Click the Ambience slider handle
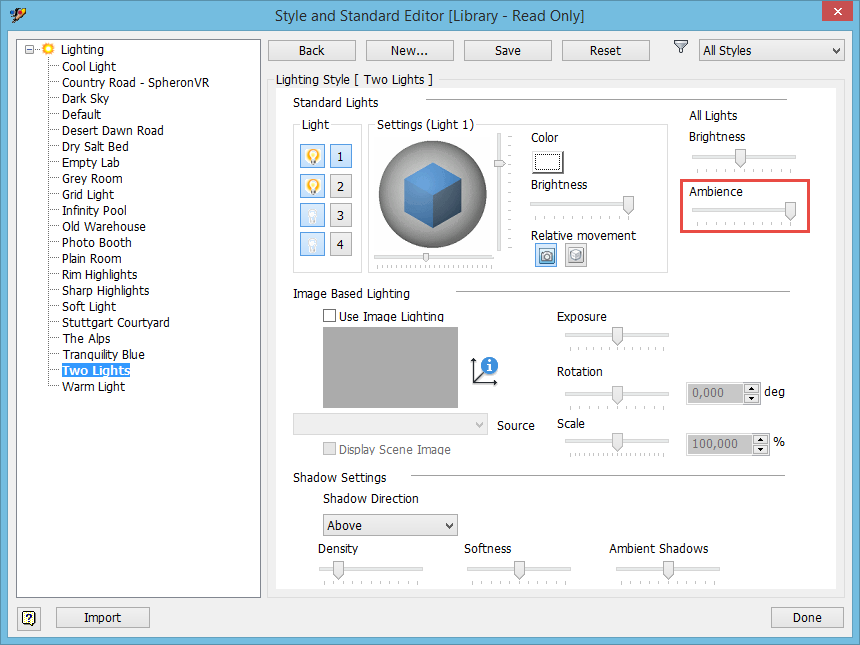 790,211
